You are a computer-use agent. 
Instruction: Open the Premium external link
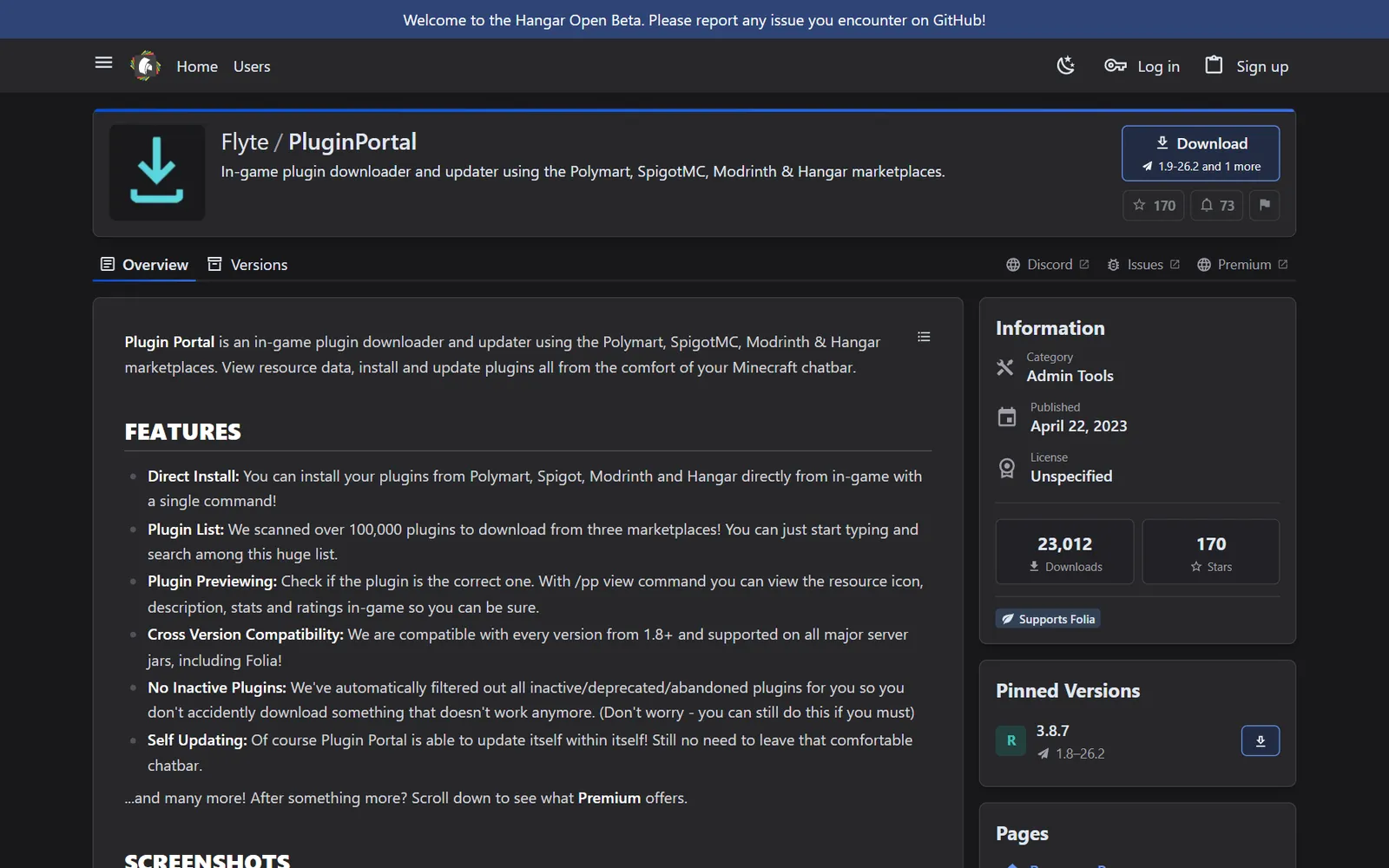[1242, 265]
